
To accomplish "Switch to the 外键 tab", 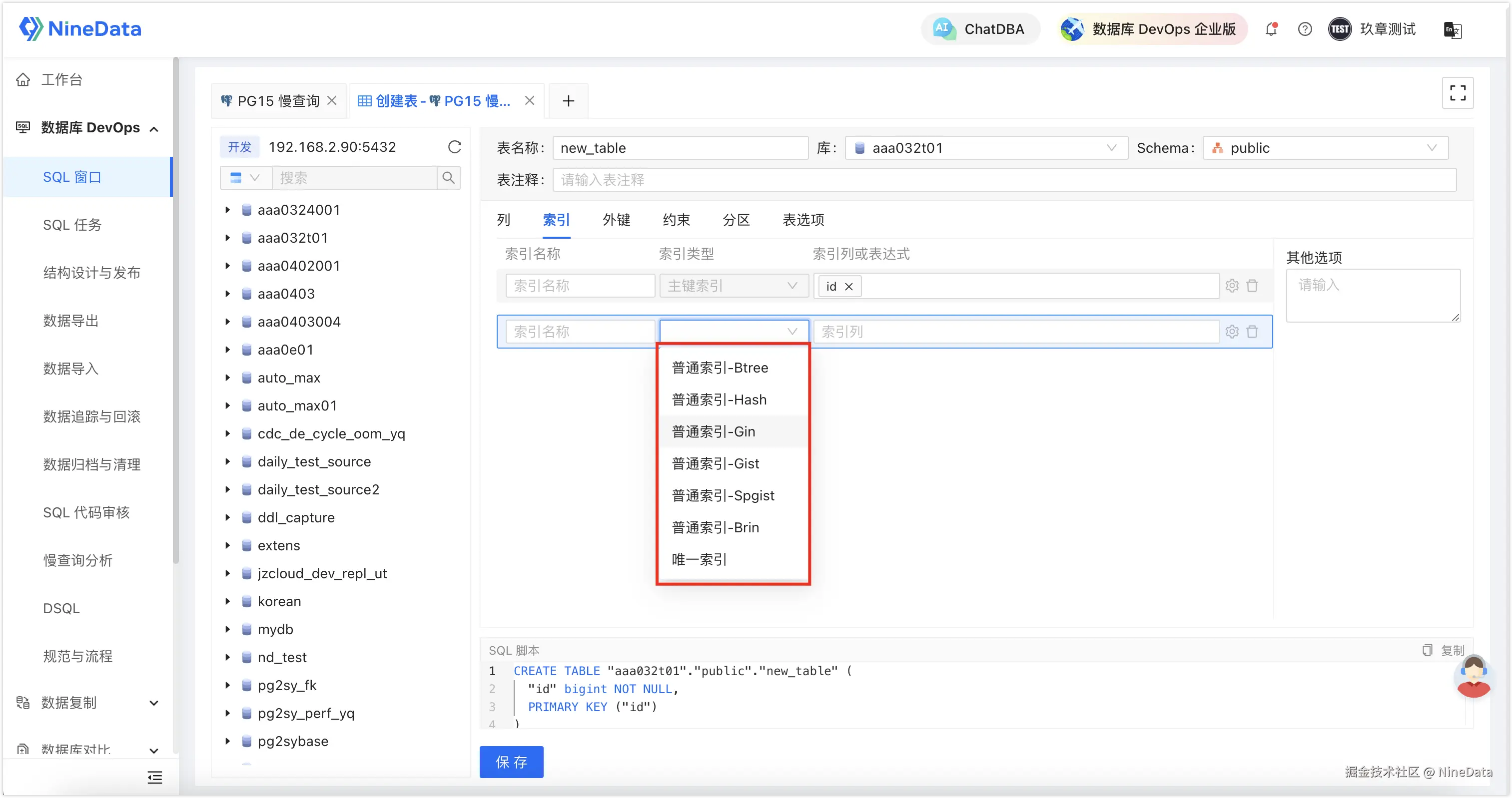I will [x=616, y=220].
